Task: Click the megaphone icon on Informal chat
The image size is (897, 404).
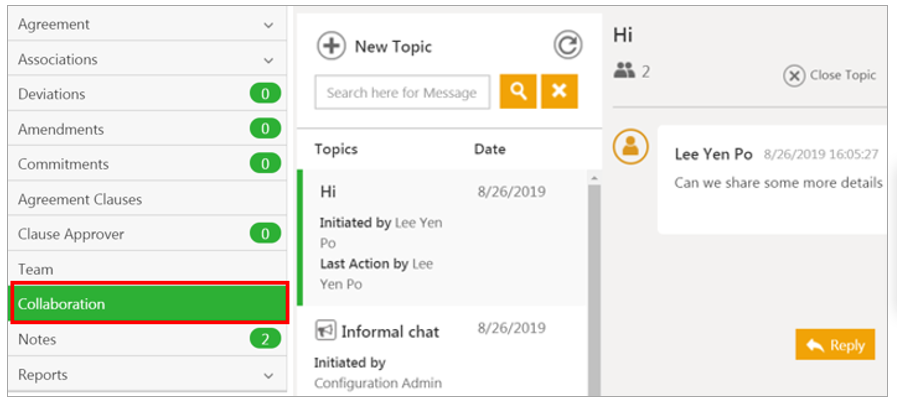Action: (x=325, y=331)
